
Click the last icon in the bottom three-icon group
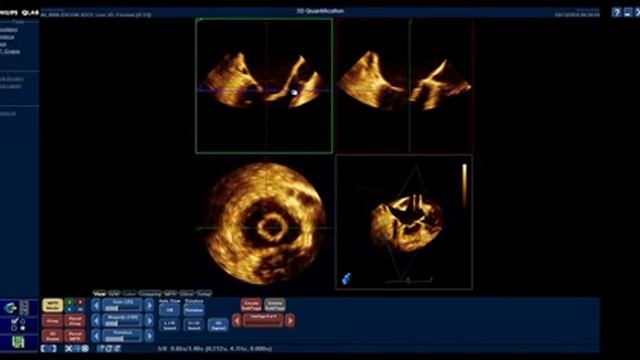click(x=118, y=349)
